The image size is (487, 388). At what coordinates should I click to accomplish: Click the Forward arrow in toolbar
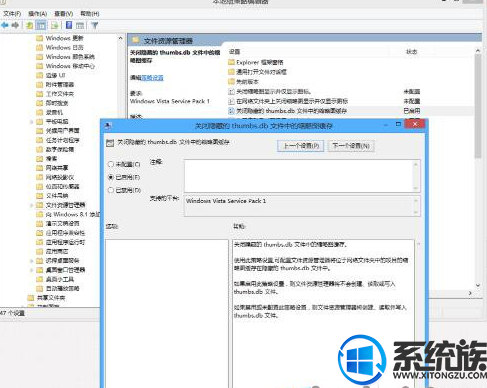point(15,25)
